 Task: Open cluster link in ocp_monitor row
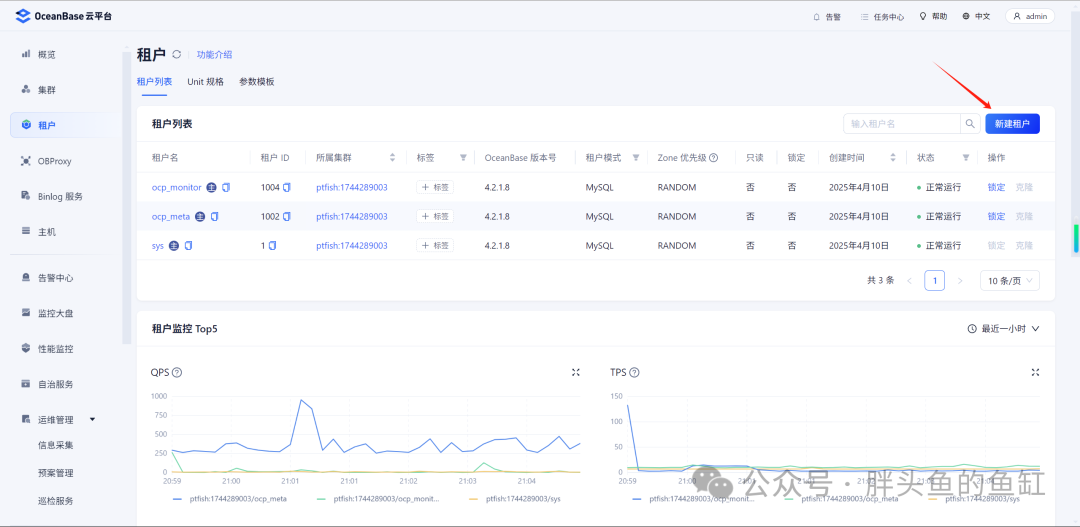tap(352, 187)
